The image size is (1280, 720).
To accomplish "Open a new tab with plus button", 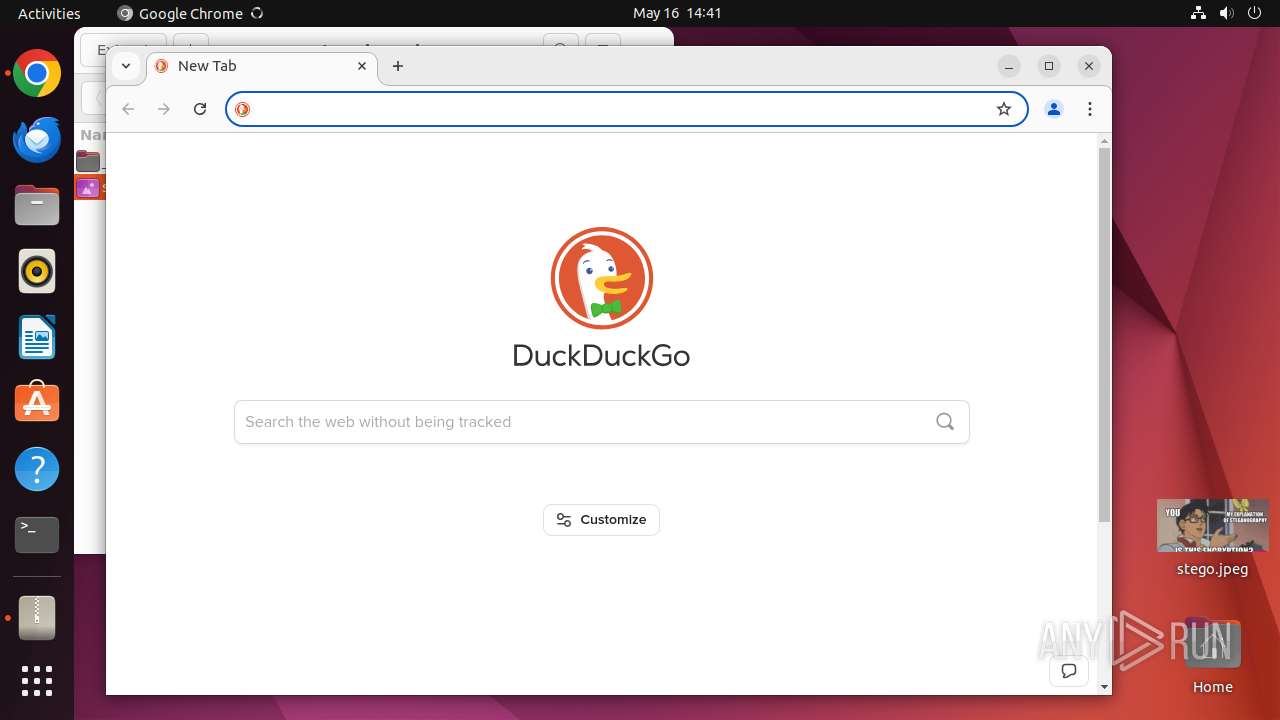I will tap(398, 66).
